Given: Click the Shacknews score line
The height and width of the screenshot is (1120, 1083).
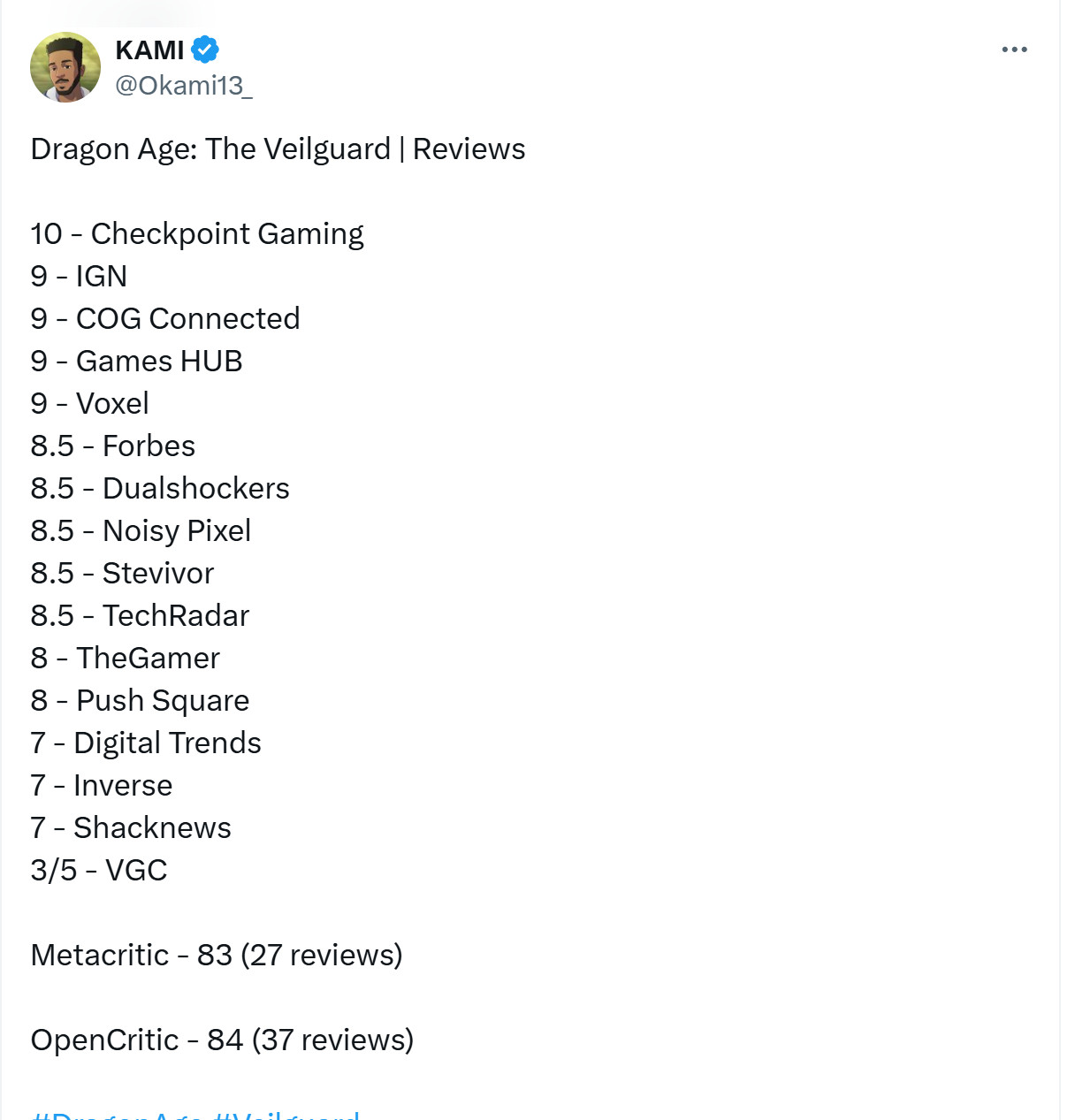Looking at the screenshot, I should click(131, 828).
